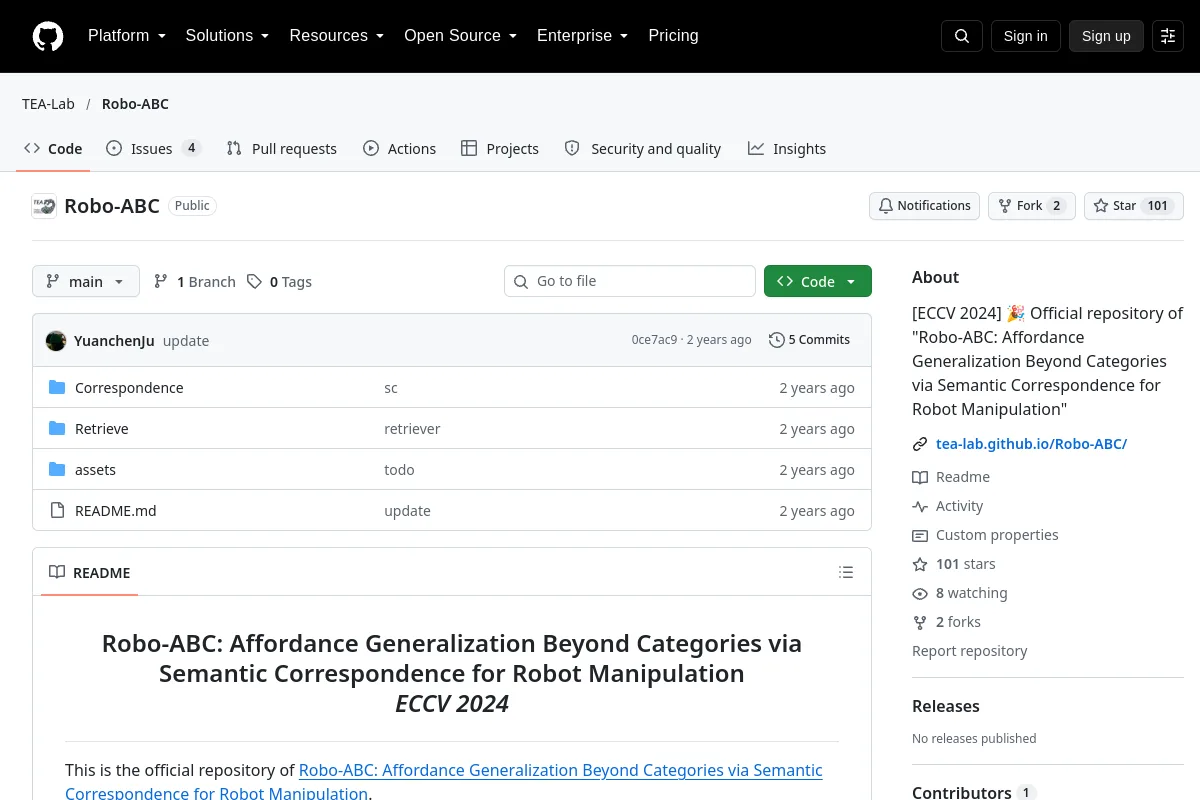Expand the Enterprise menu

(583, 36)
